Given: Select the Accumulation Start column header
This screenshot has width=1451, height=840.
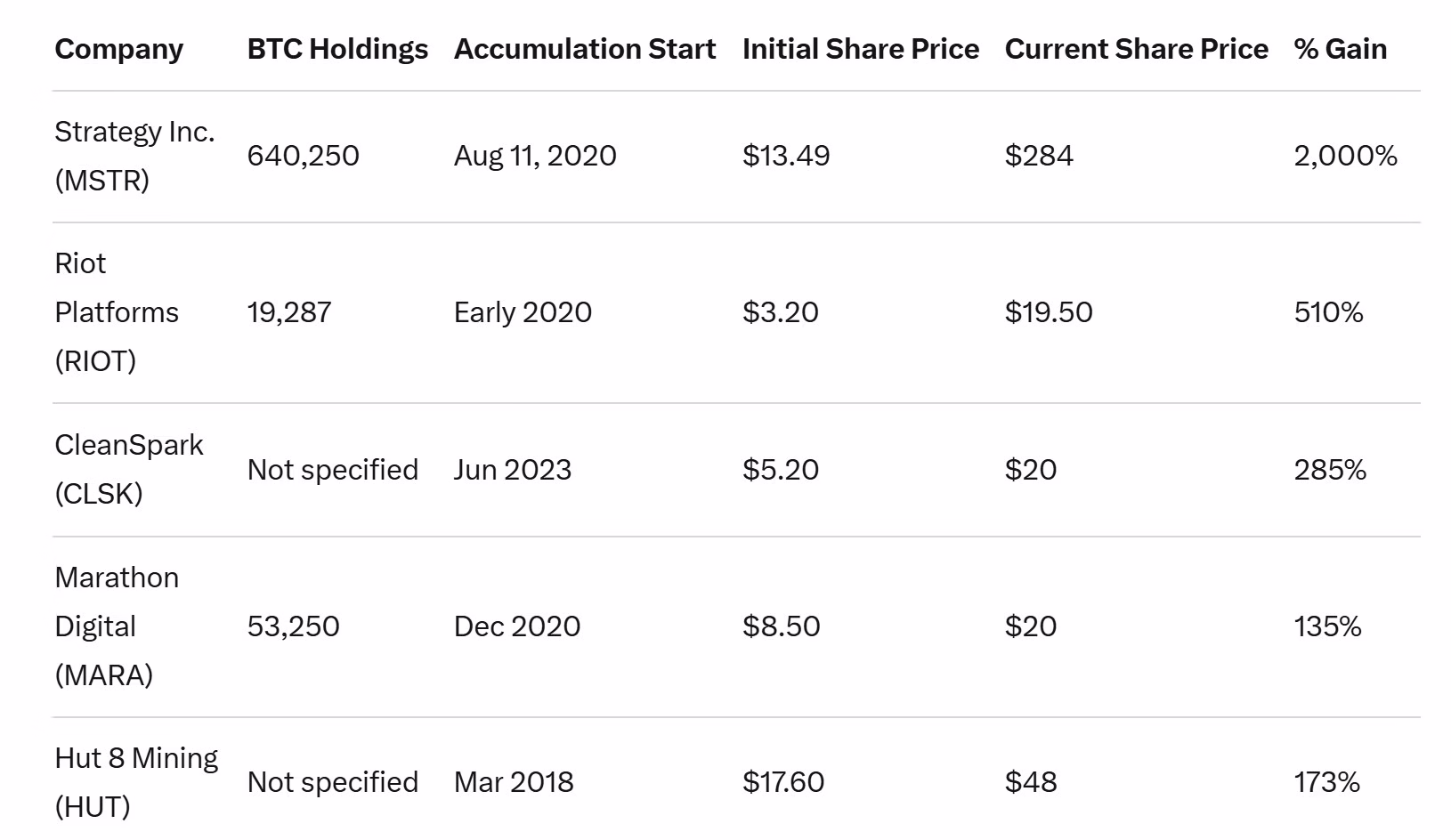Looking at the screenshot, I should point(585,49).
